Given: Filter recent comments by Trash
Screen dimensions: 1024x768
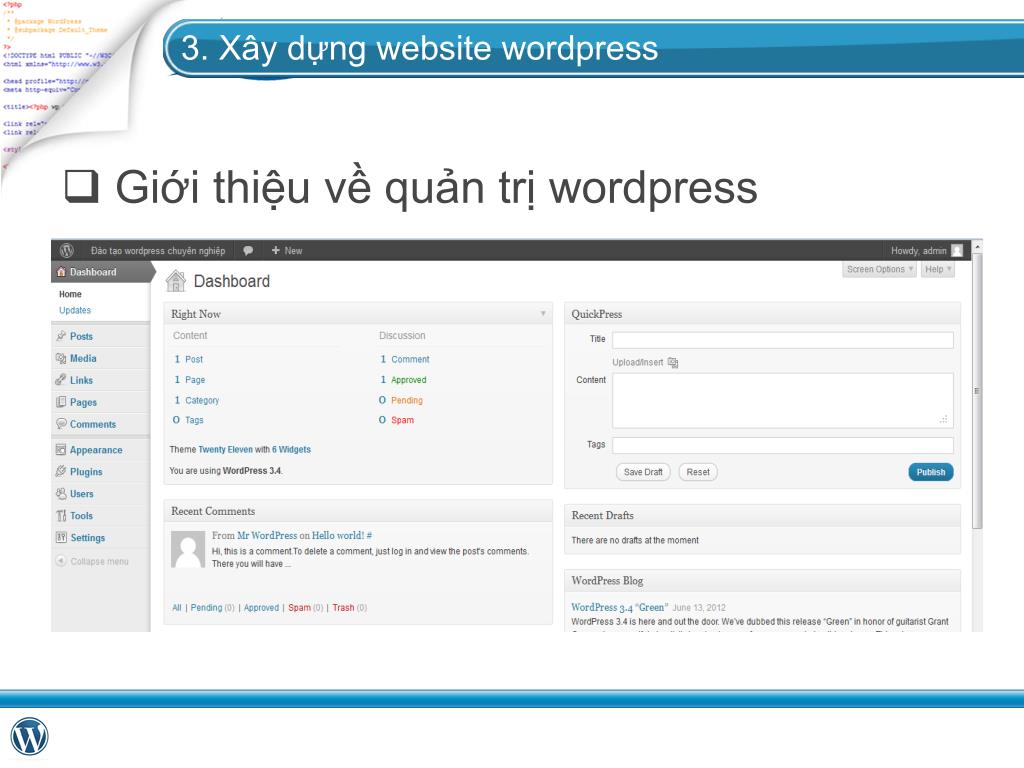Looking at the screenshot, I should click(x=344, y=608).
